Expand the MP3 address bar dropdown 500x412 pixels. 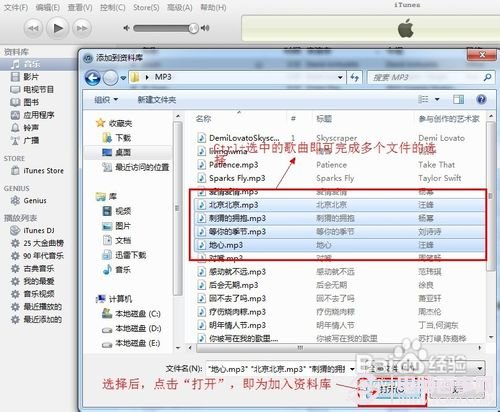pos(340,78)
